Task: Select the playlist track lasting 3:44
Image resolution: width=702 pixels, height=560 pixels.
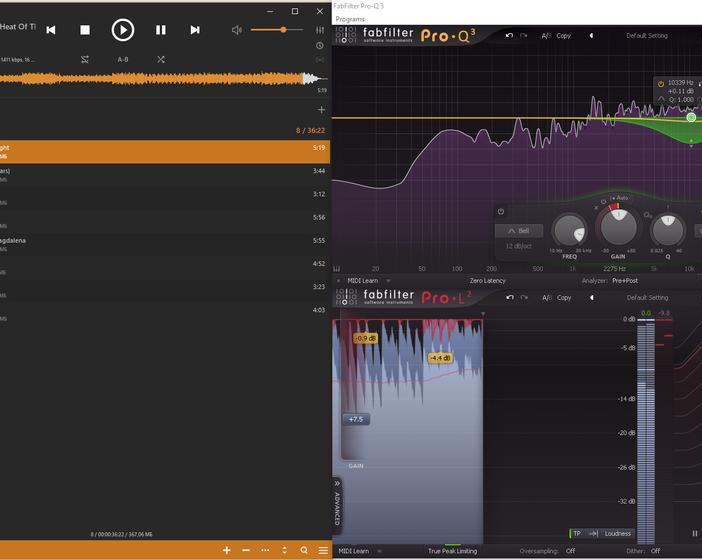Action: (x=165, y=175)
